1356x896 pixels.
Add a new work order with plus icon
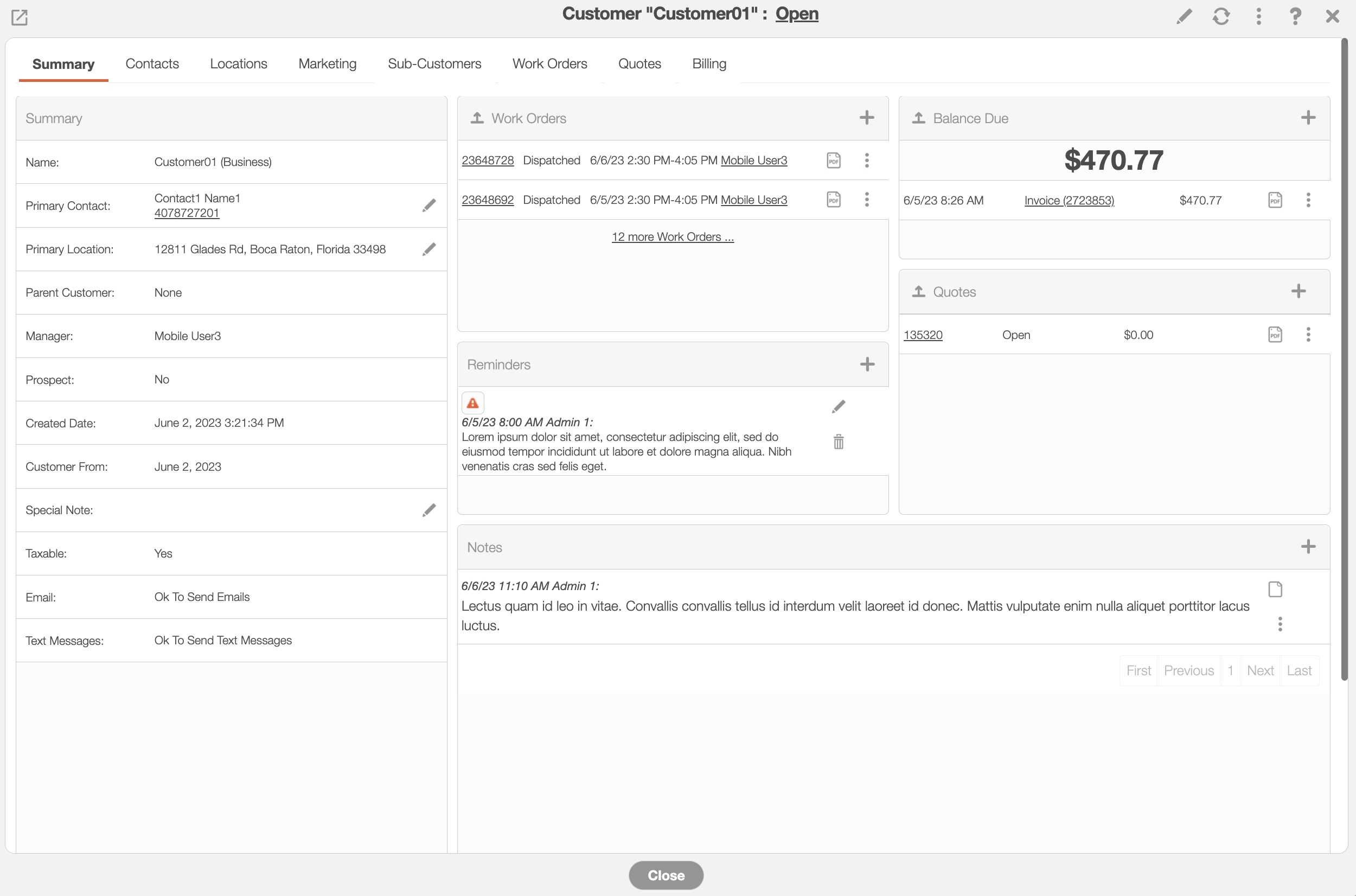tap(866, 118)
